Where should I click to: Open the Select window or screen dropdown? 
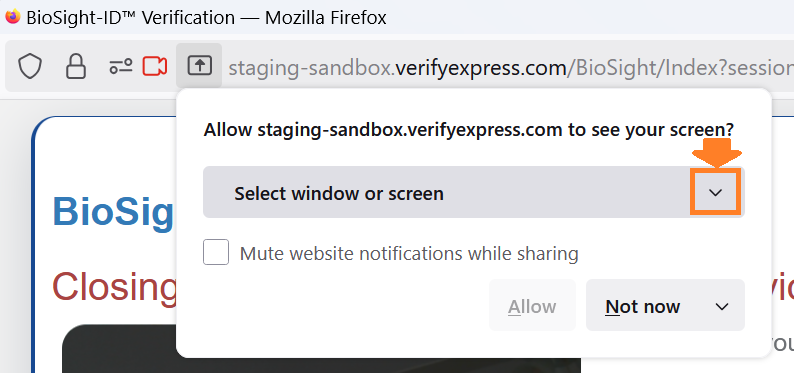473,192
